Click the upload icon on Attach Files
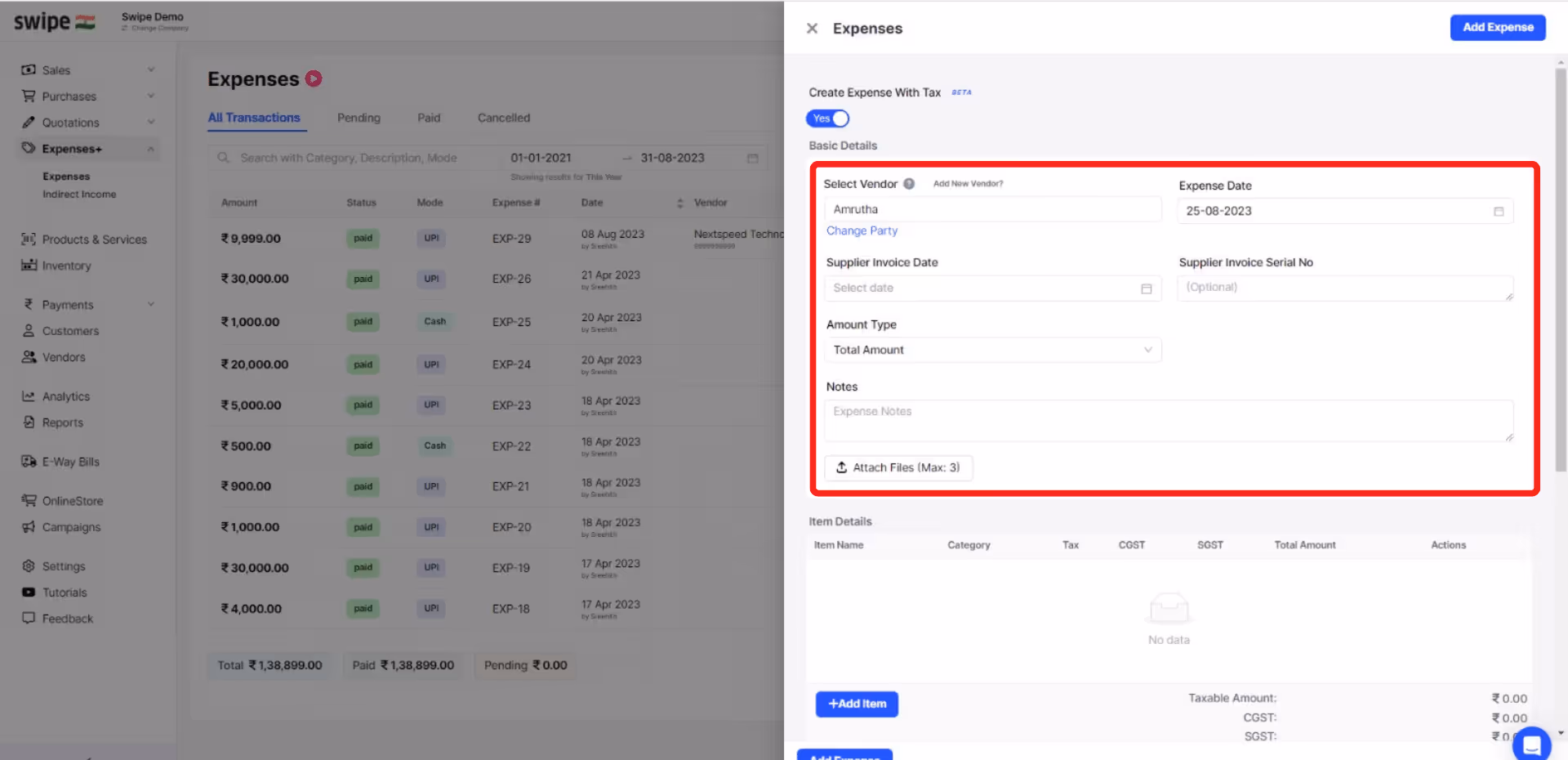 tap(841, 467)
